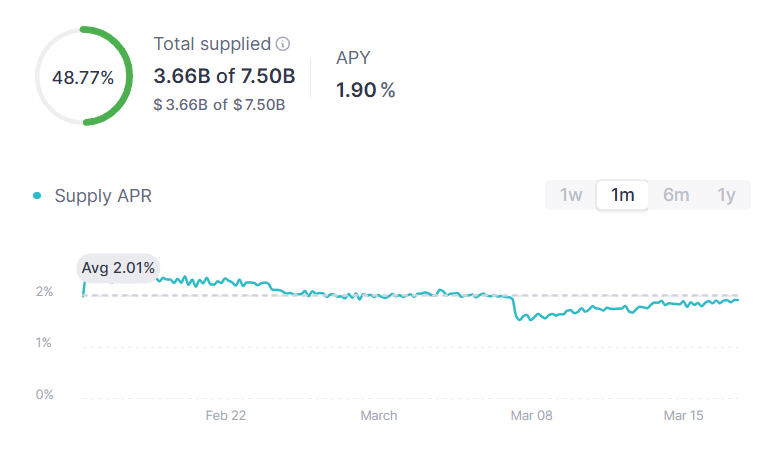Click the APY label
This screenshot has height=459, width=761.
353,58
